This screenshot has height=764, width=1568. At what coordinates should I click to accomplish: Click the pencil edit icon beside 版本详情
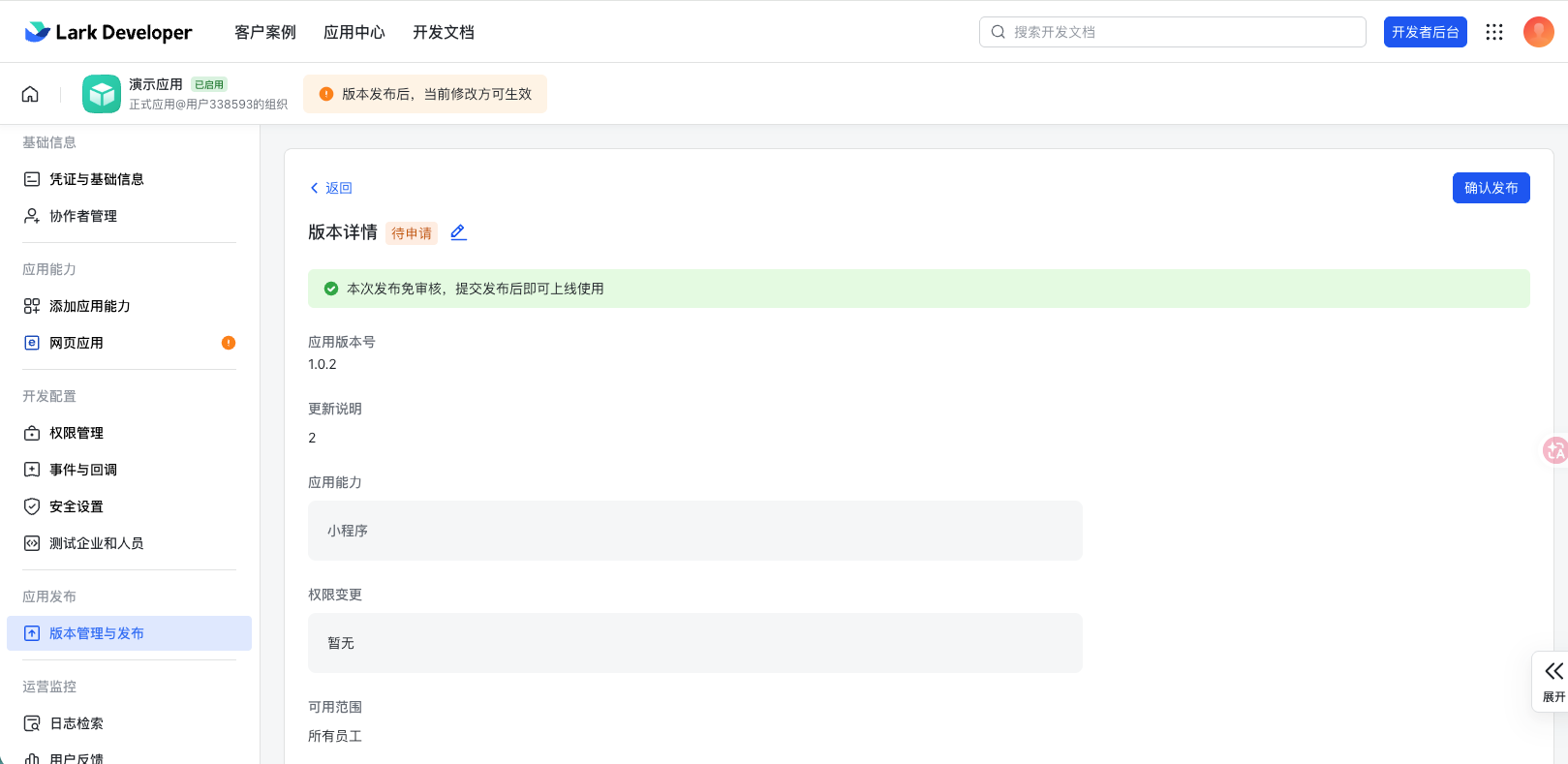click(x=458, y=232)
